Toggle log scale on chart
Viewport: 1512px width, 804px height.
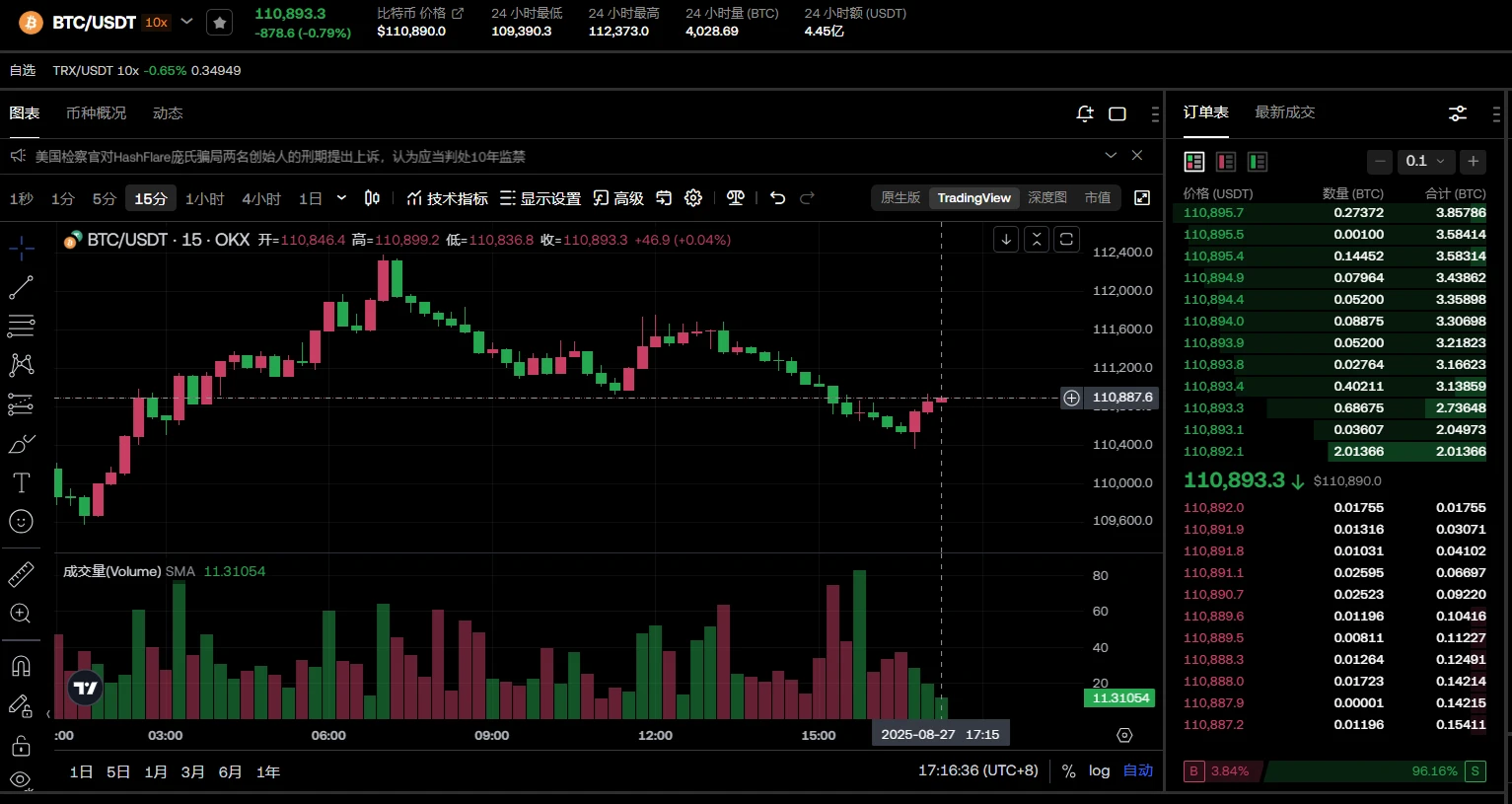click(x=1099, y=770)
